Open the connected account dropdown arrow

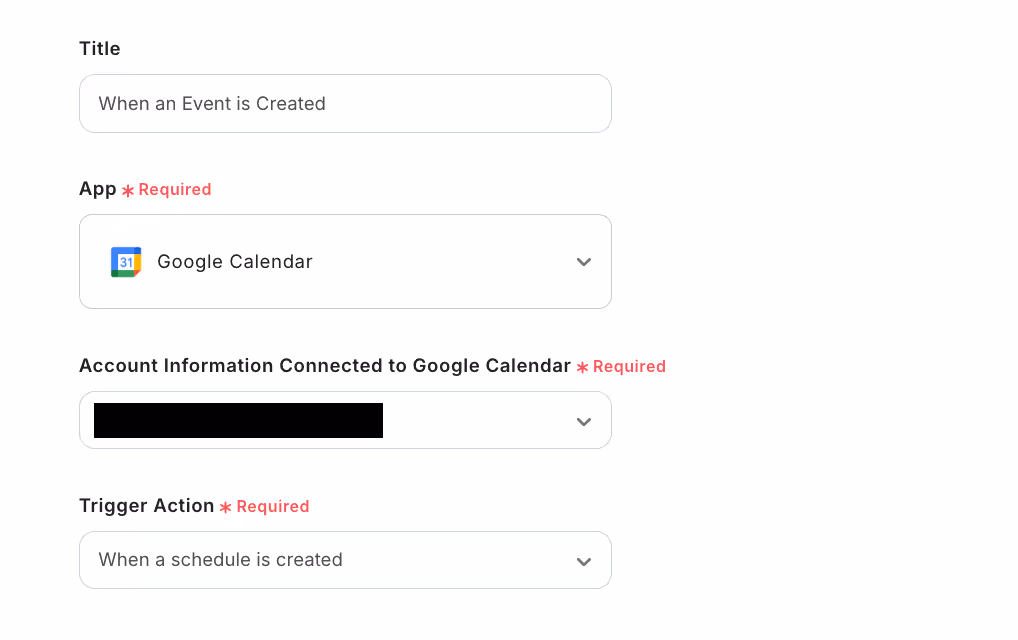584,421
